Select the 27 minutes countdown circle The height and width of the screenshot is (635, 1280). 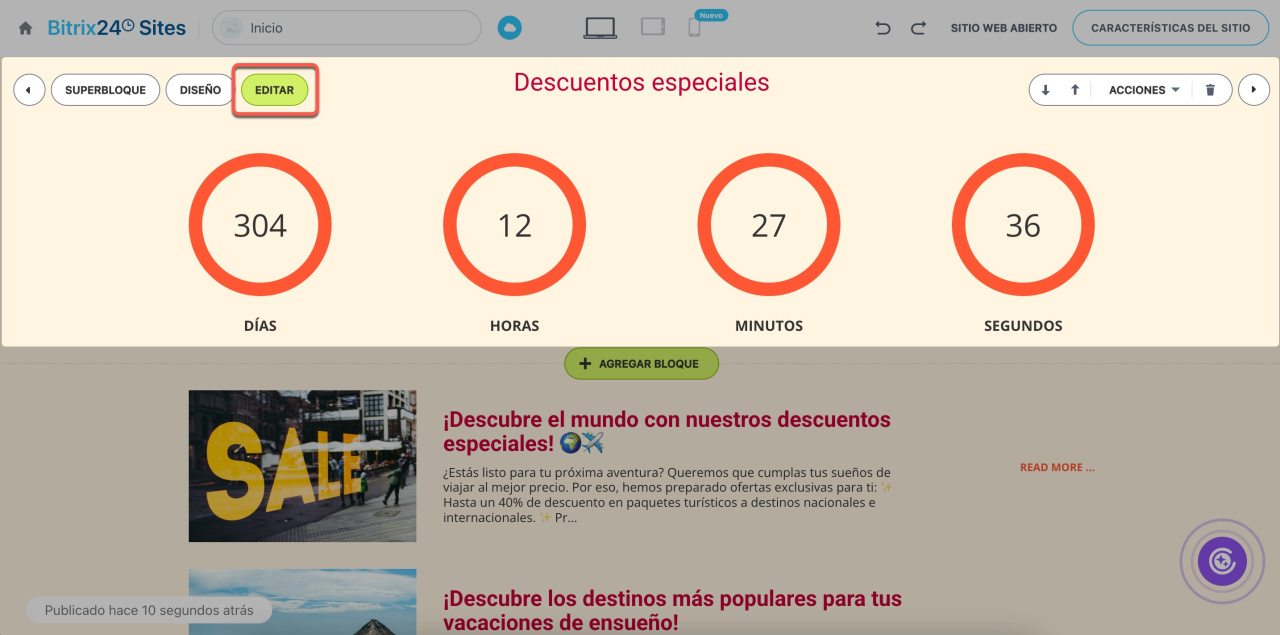point(769,226)
